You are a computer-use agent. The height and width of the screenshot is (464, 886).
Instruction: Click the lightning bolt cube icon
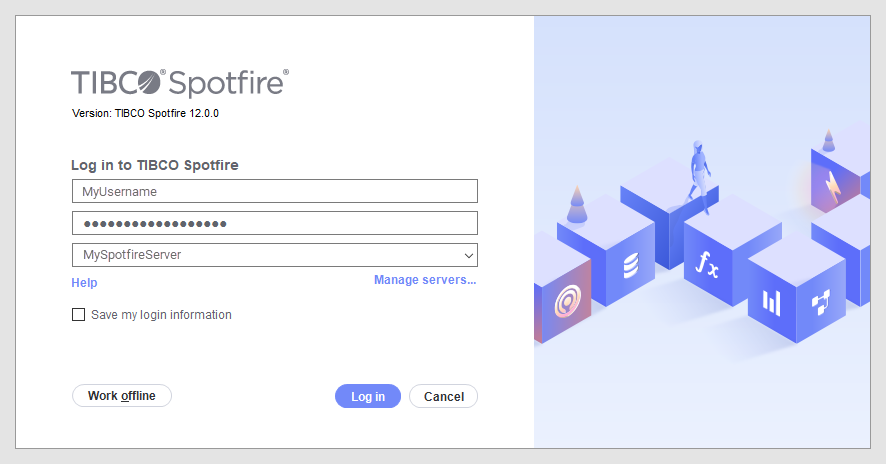click(832, 187)
